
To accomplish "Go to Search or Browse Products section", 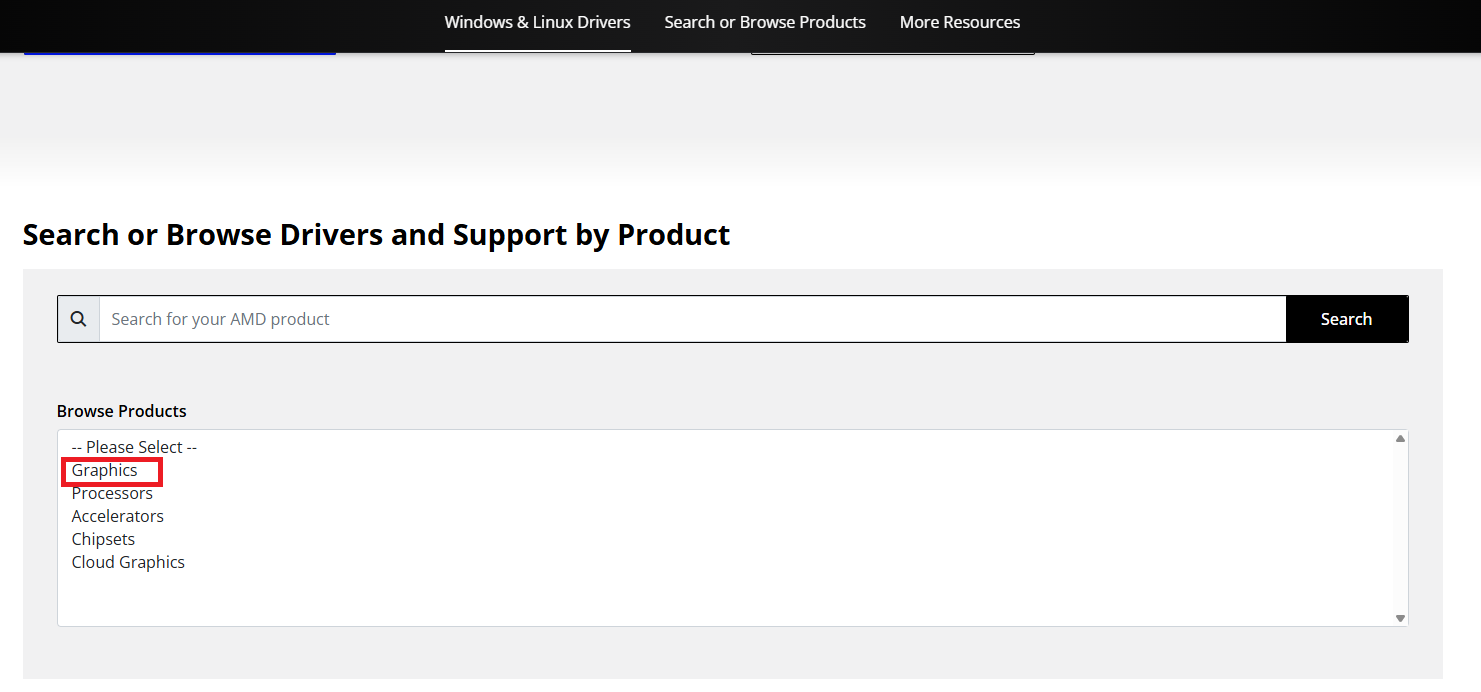I will click(x=765, y=22).
